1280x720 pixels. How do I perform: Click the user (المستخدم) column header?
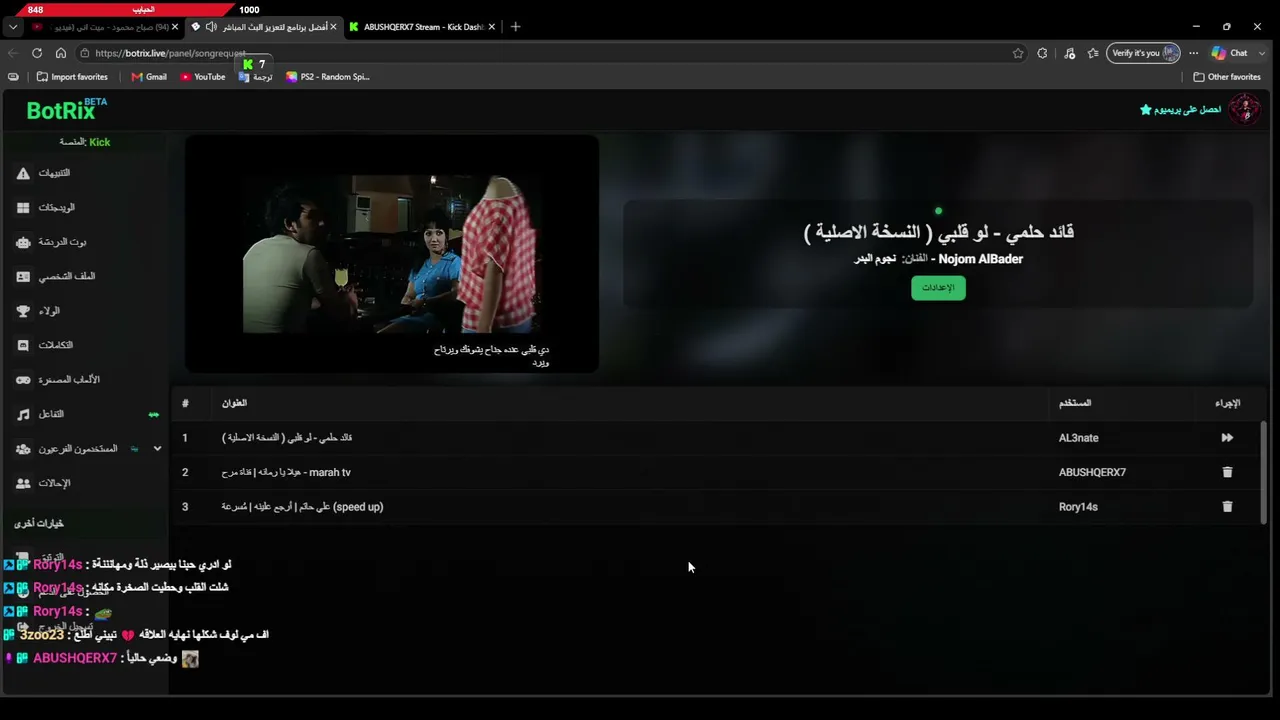pos(1075,403)
